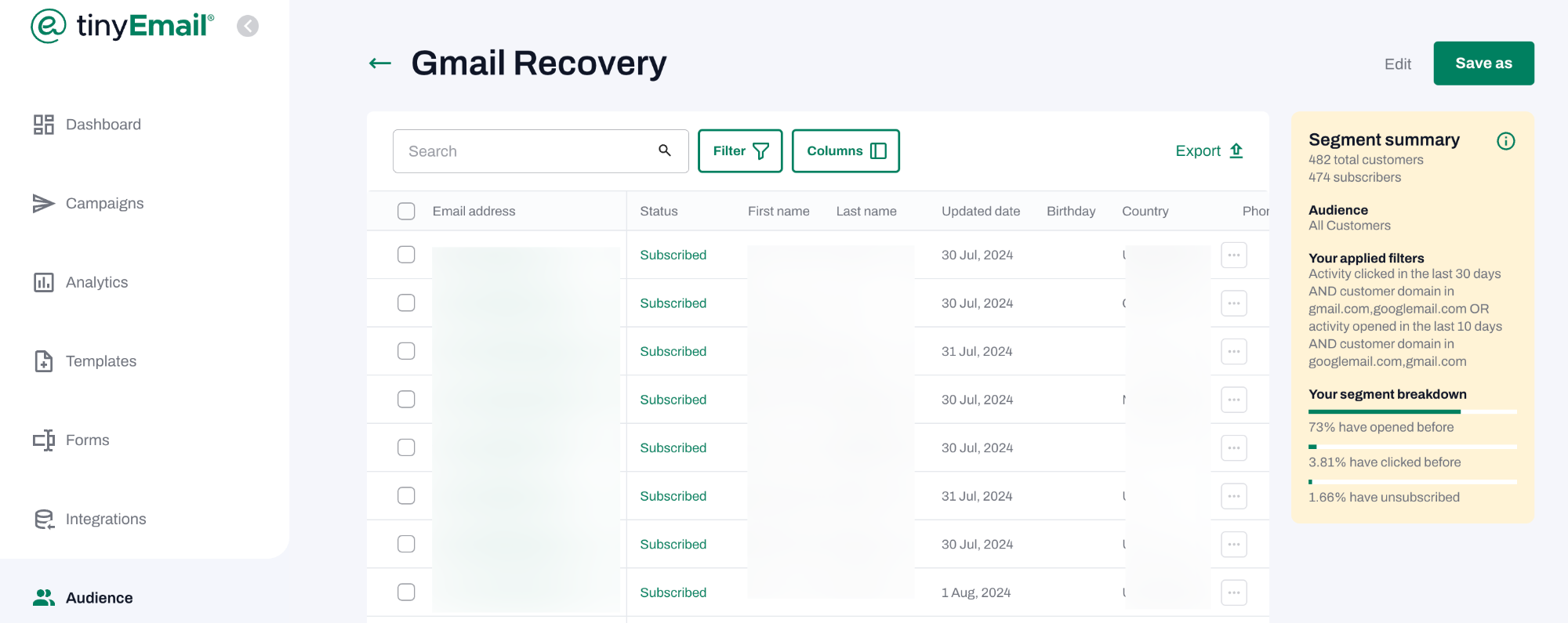Image resolution: width=1568 pixels, height=623 pixels.
Task: Collapse the sidebar with the chevron button
Action: point(248,26)
